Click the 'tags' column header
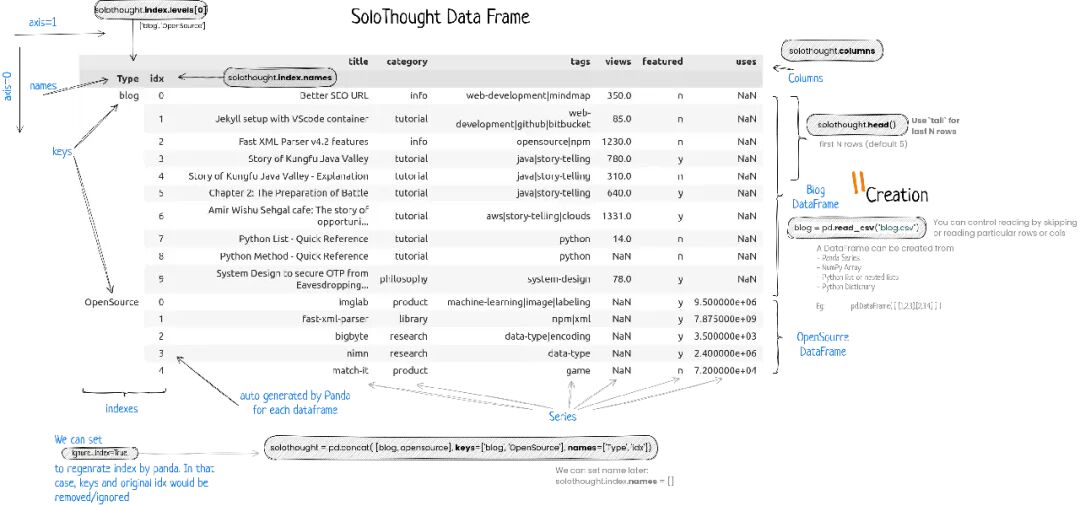Screen dimensions: 1080x506 click(581, 61)
